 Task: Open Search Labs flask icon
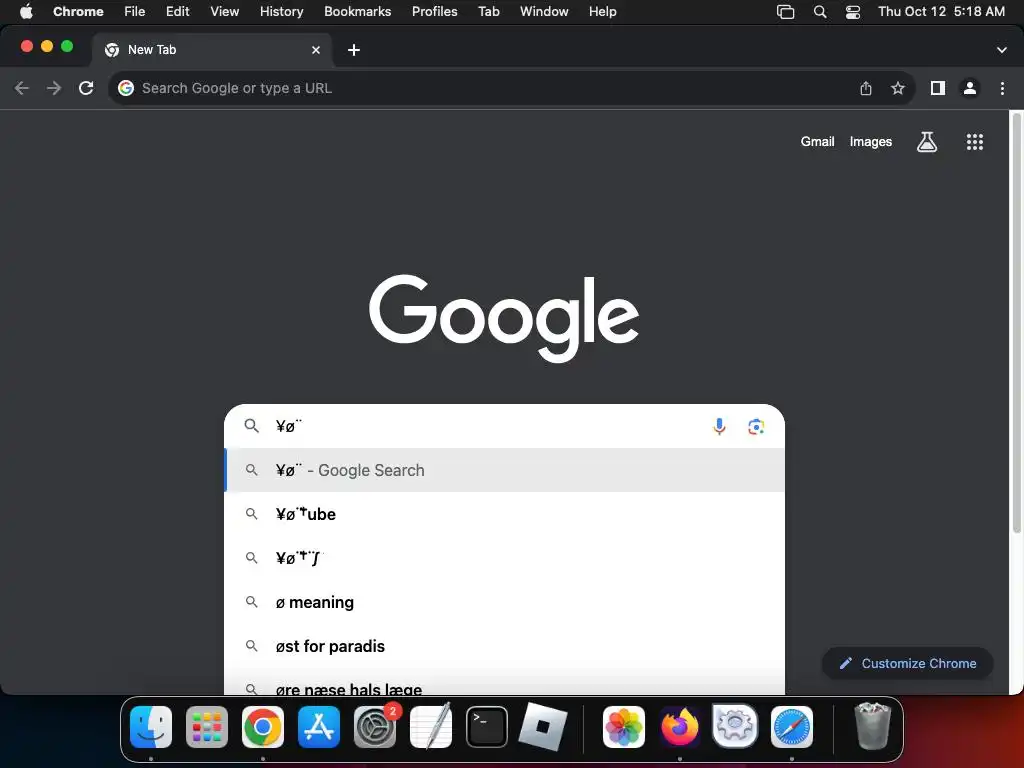(x=927, y=142)
